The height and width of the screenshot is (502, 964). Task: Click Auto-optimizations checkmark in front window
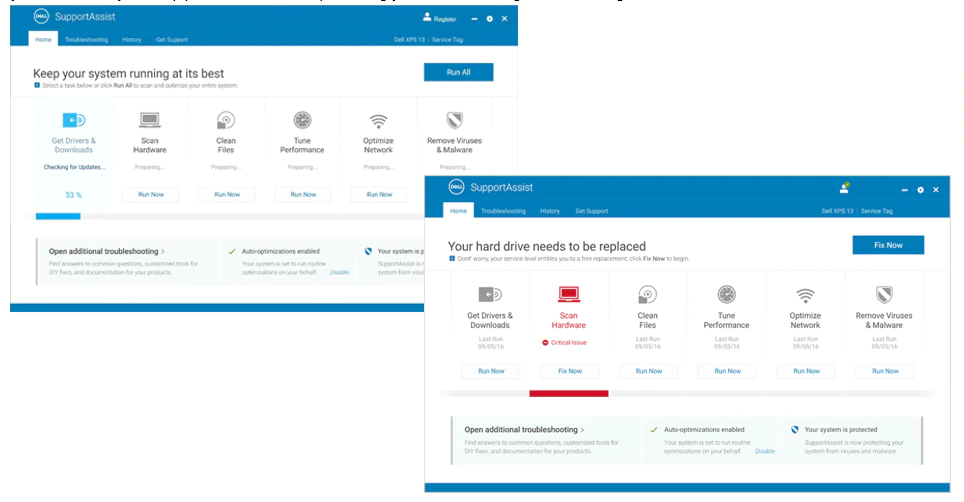(x=654, y=430)
